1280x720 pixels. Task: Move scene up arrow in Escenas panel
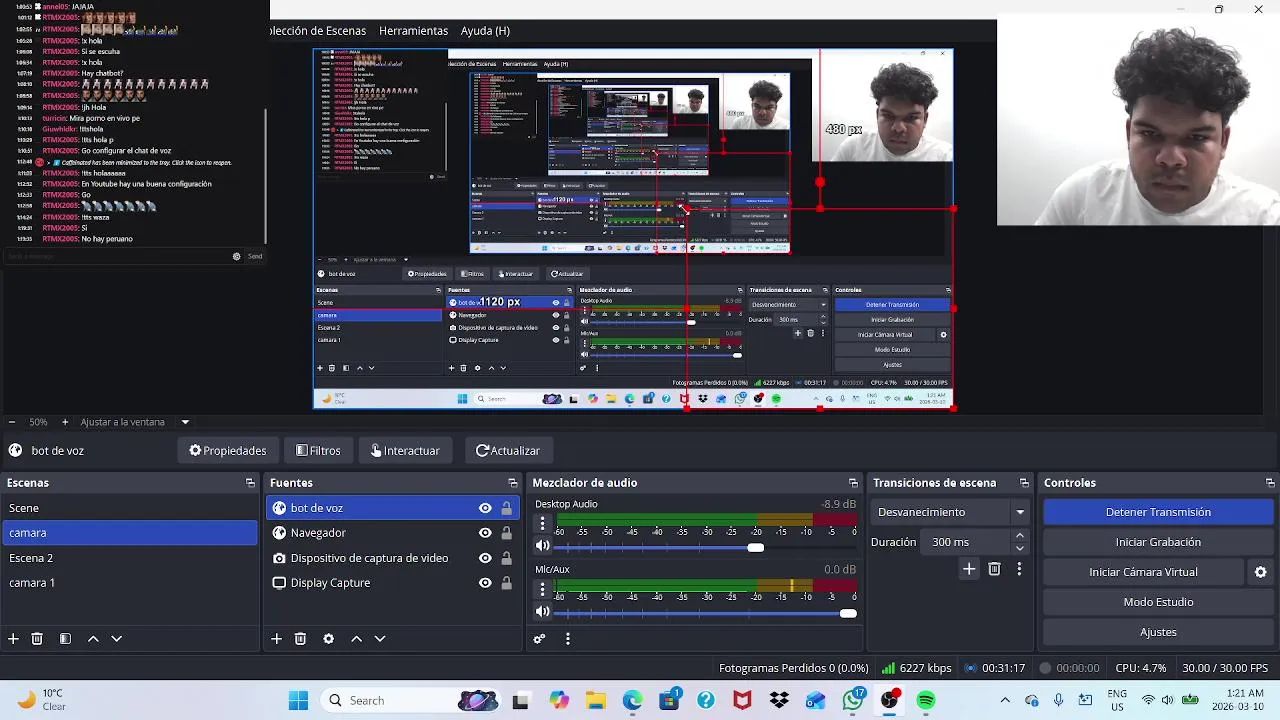(93, 638)
